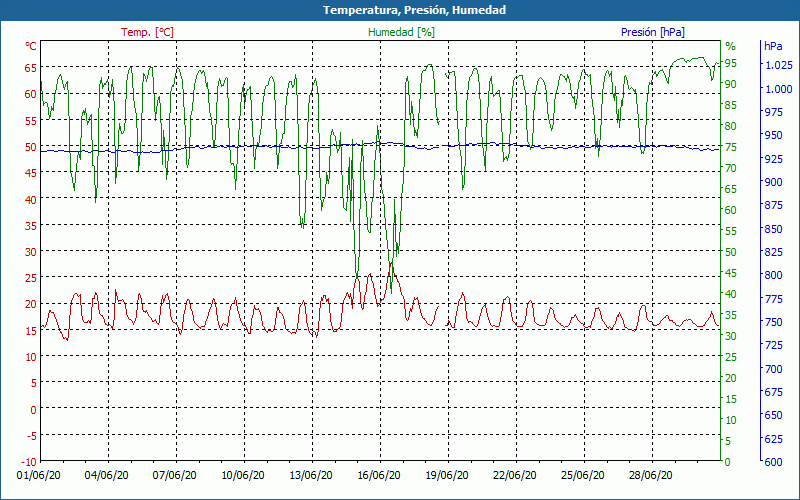Click the '07/06/20' date axis label
800x500 pixels.
(x=174, y=475)
